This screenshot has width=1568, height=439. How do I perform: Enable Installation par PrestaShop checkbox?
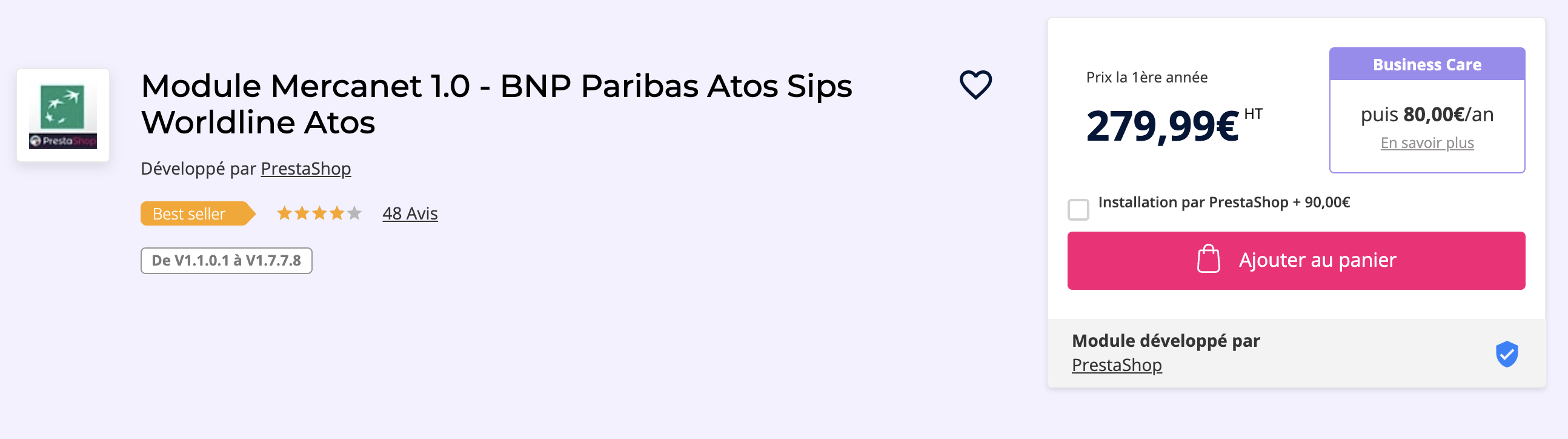[1078, 209]
